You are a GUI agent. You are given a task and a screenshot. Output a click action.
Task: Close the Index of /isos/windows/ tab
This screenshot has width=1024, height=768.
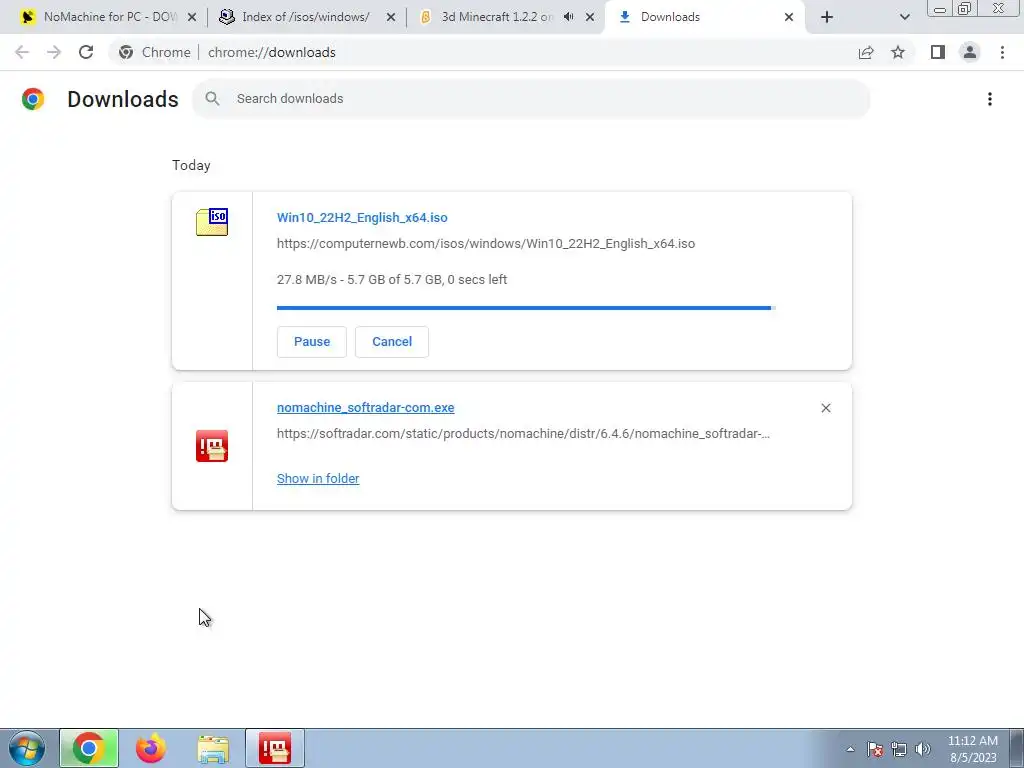[391, 18]
